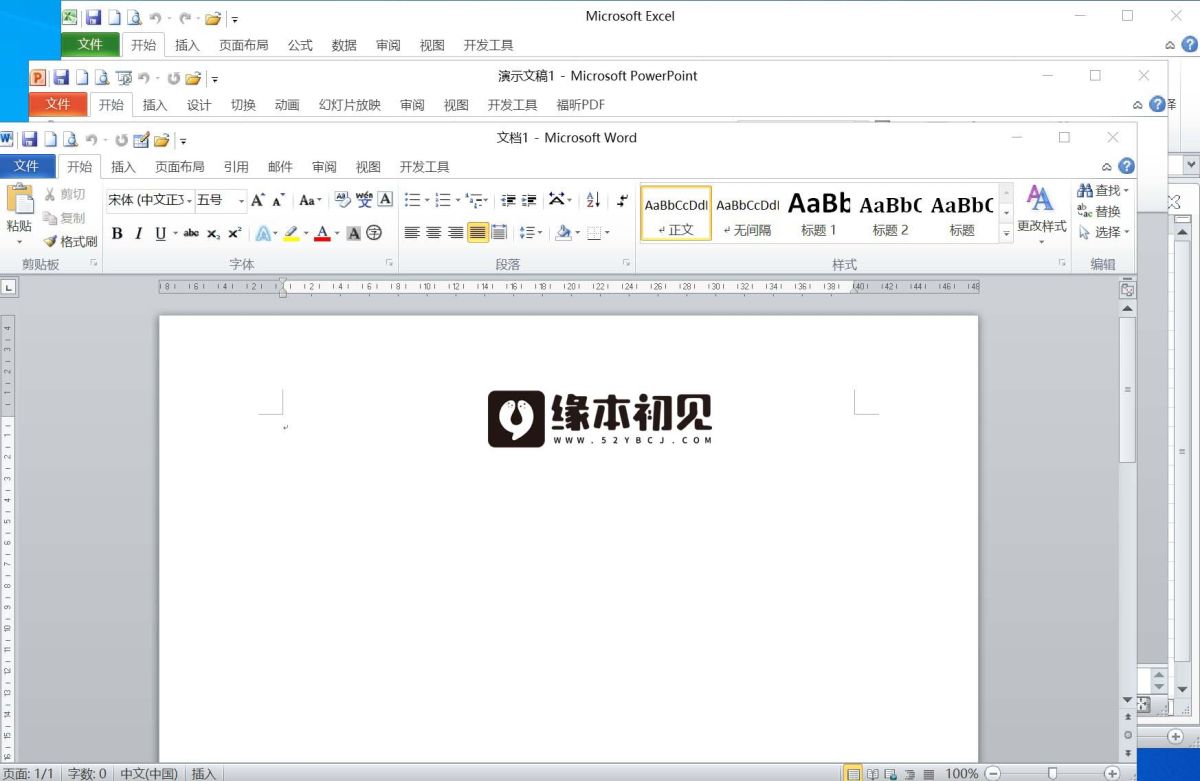Click the Sort (A–Z) icon
This screenshot has width=1200, height=781.
(592, 200)
